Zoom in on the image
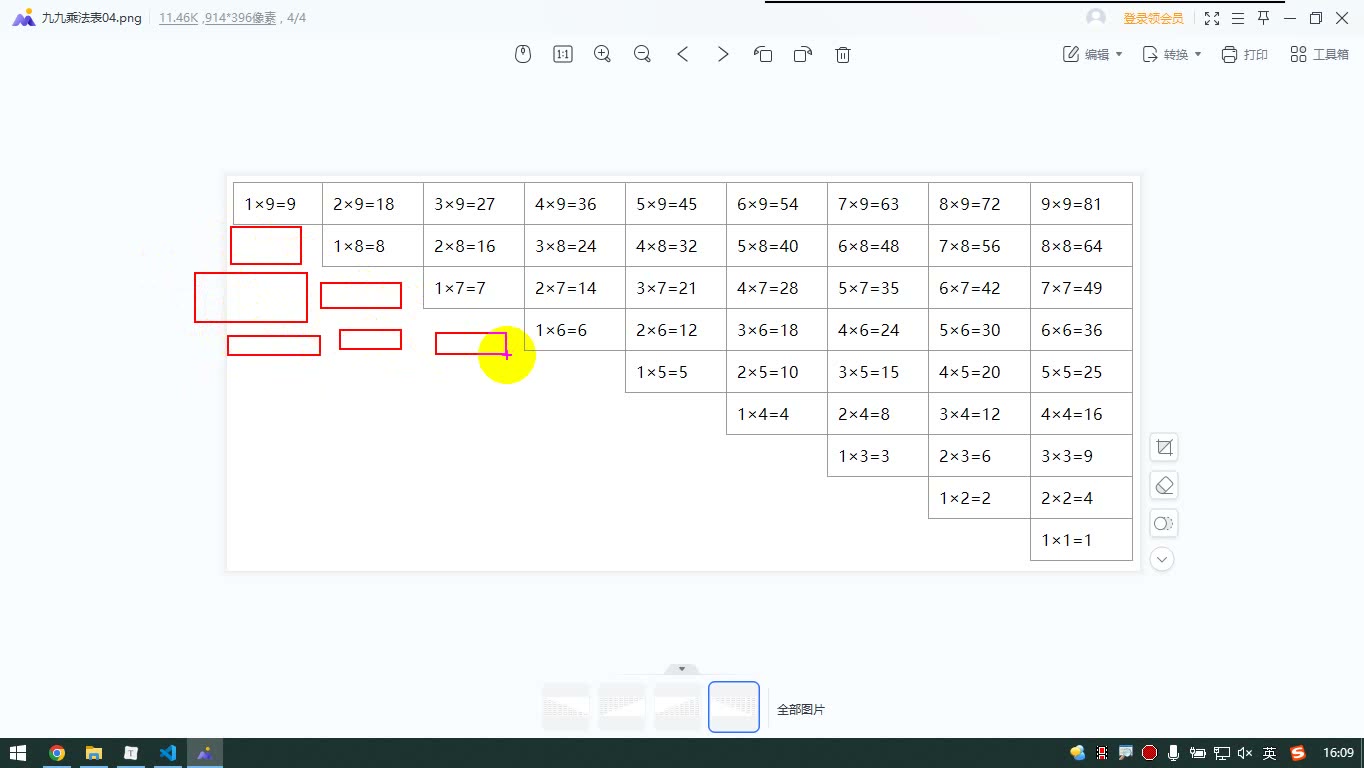1364x768 pixels. [602, 54]
